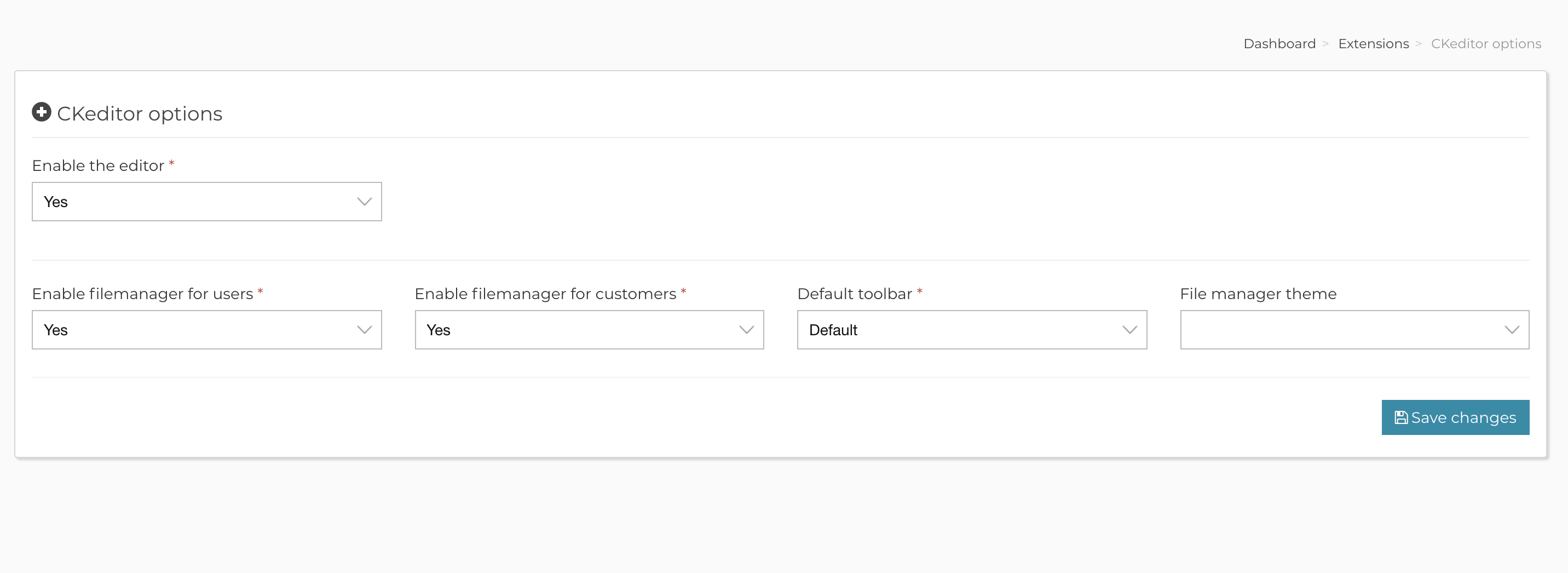The height and width of the screenshot is (573, 1568).
Task: Click the Enable filemanager for customers label
Action: coord(545,294)
